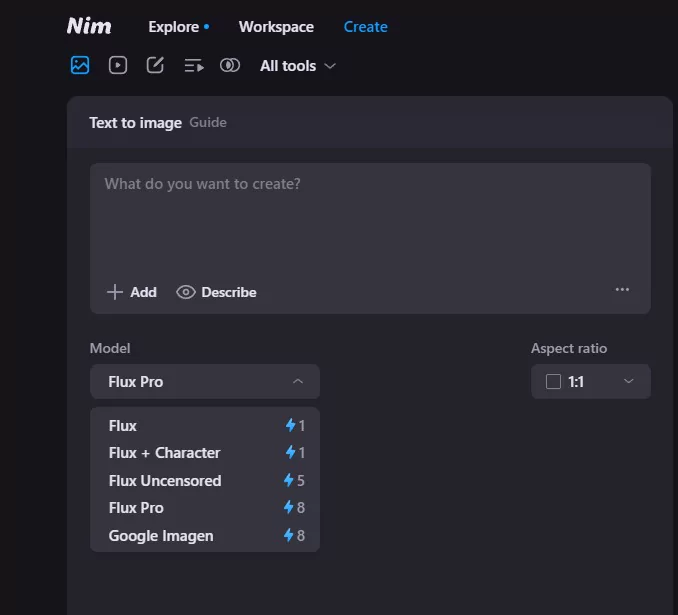Open the overlapping circles blend tool
Screen dimensions: 678x615
pos(230,65)
